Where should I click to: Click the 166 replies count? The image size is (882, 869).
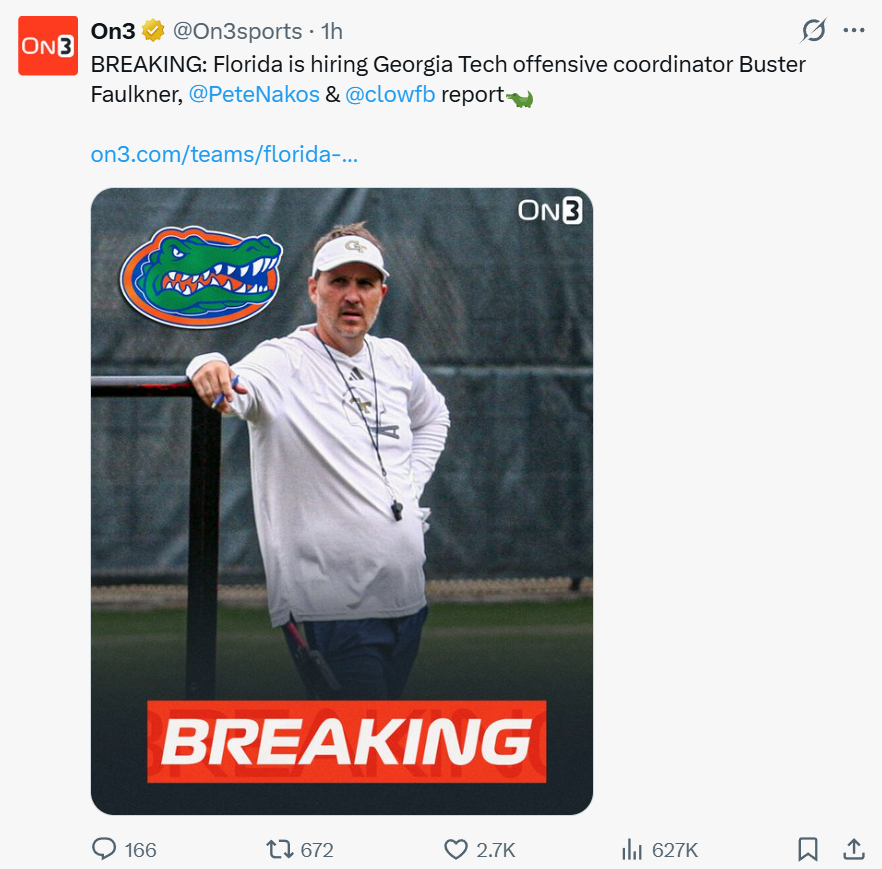(141, 850)
